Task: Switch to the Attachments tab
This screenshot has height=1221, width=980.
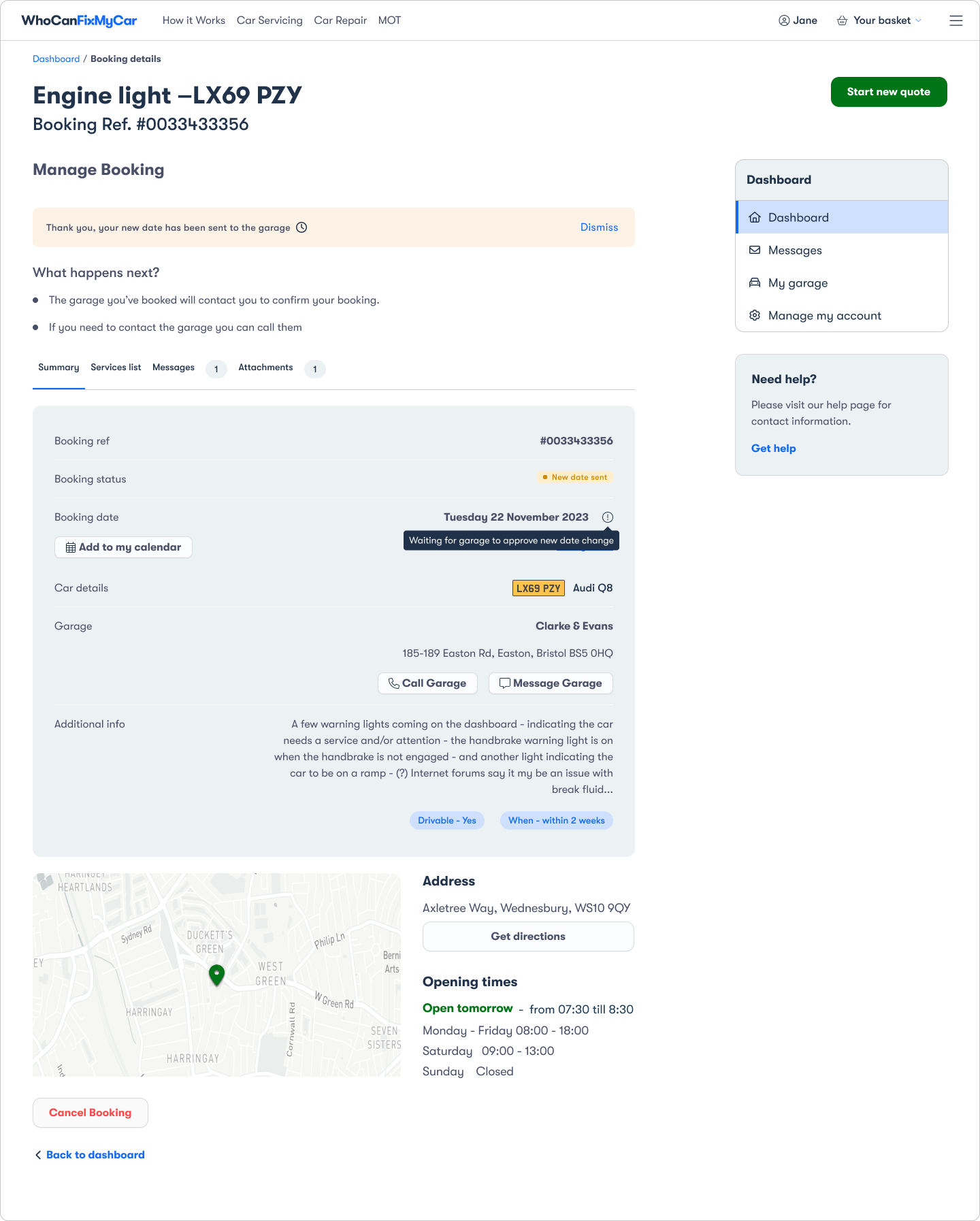Action: (x=265, y=368)
